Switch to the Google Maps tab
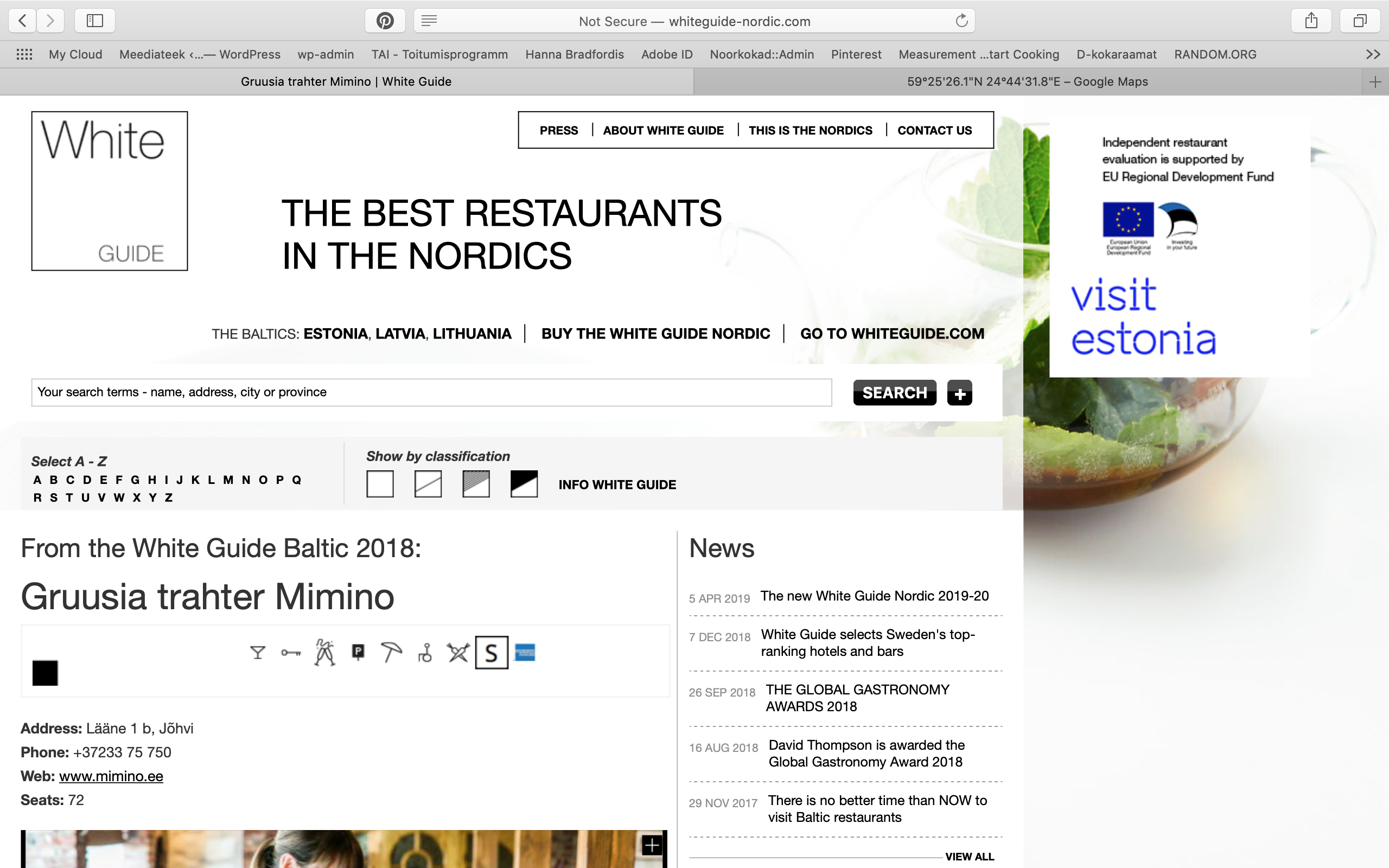Screen dimensions: 1389x868 tap(1027, 81)
